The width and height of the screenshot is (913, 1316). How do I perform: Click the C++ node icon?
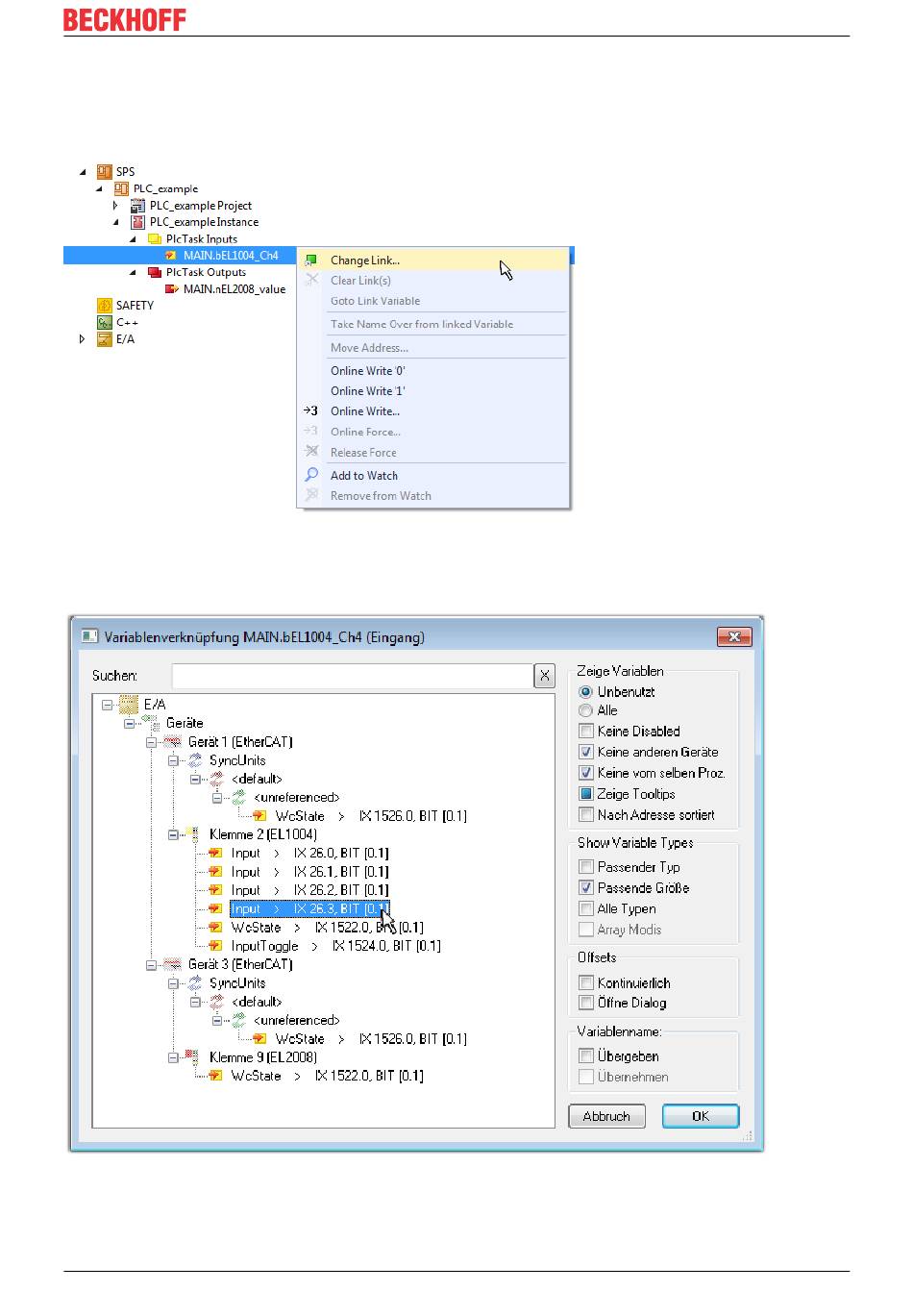pyautogui.click(x=105, y=323)
